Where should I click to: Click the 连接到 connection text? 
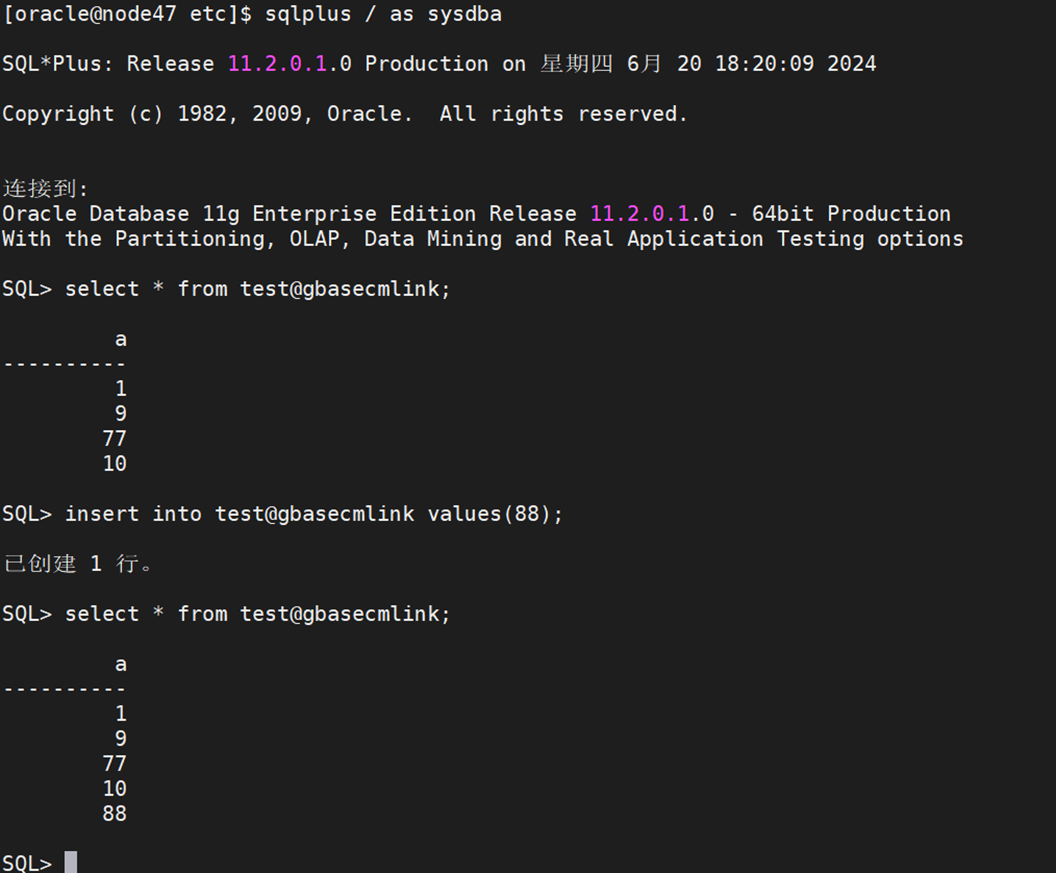45,189
